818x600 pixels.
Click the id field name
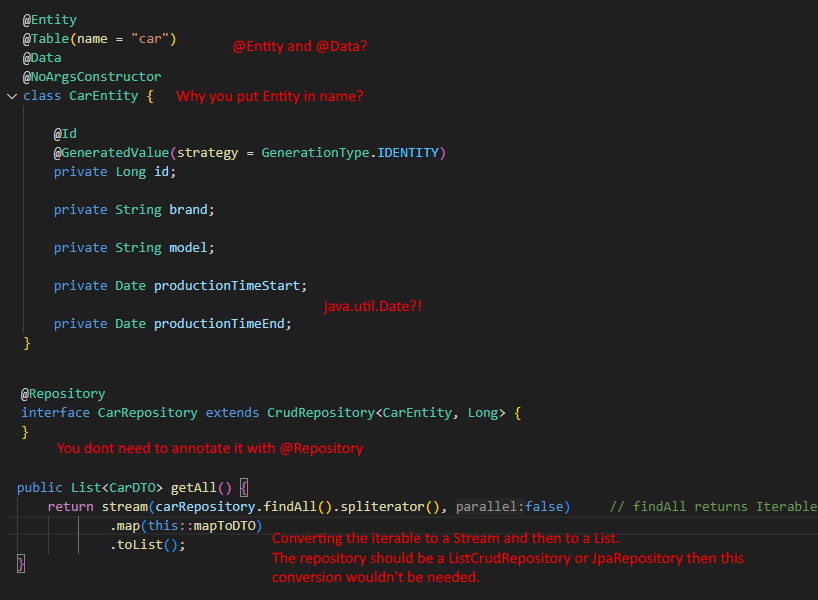click(x=161, y=172)
